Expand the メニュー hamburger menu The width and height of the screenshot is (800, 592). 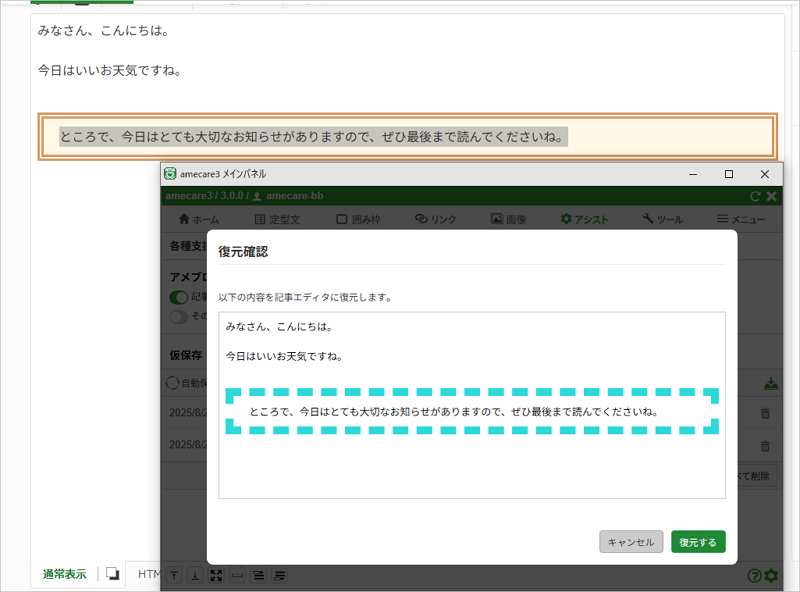click(x=741, y=219)
